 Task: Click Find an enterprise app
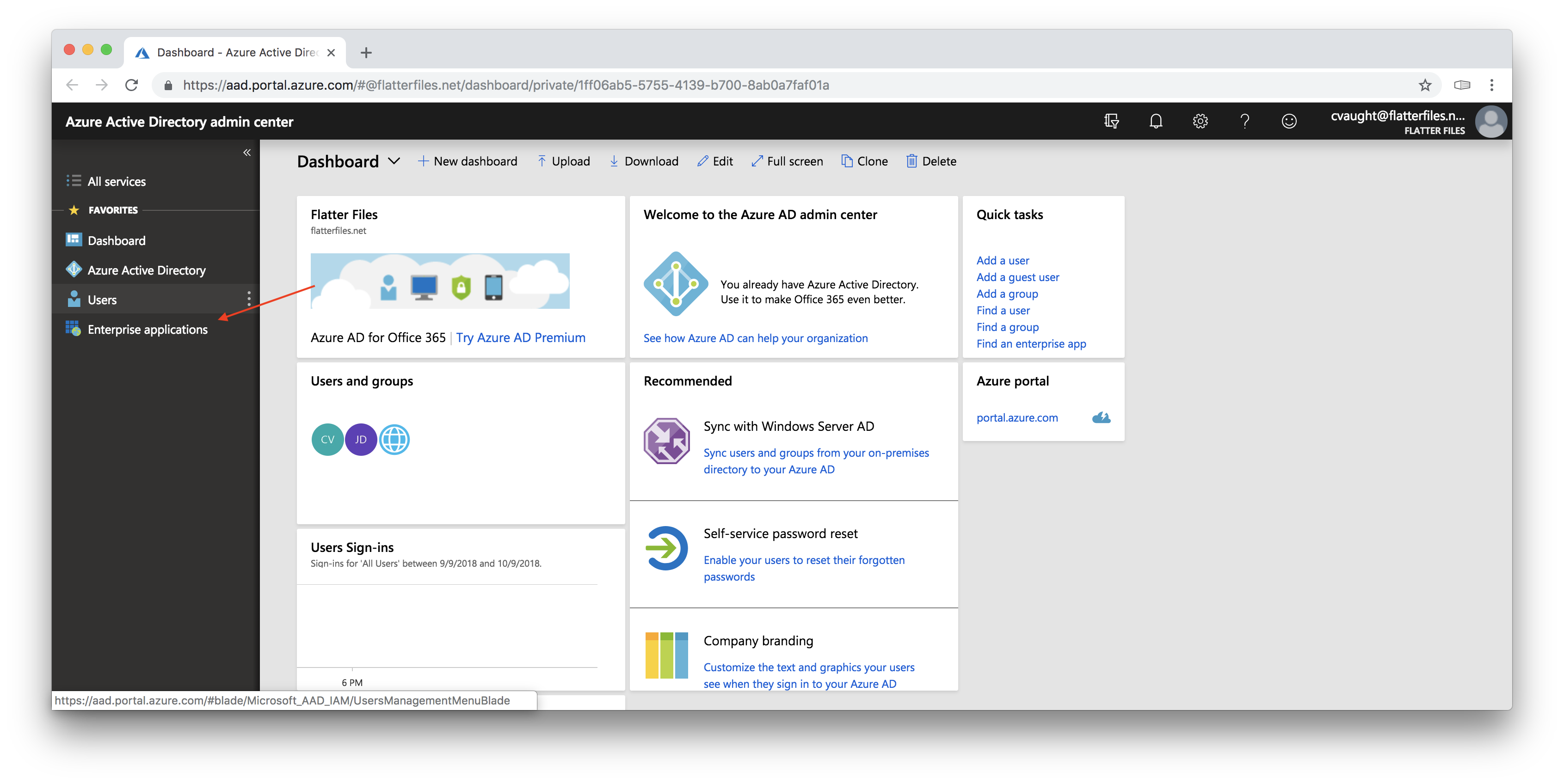[x=1031, y=343]
